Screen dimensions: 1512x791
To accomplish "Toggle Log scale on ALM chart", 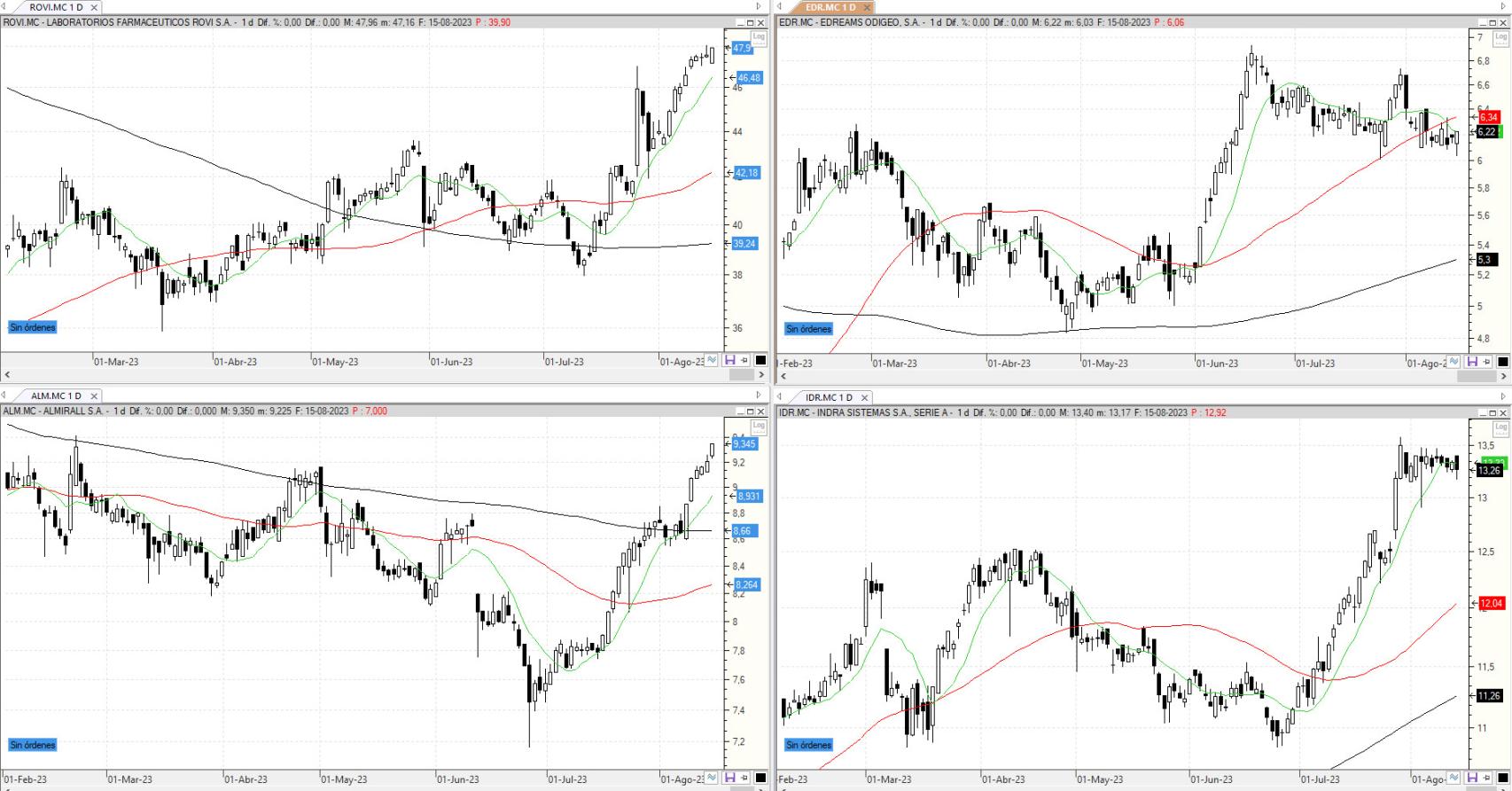I will [x=759, y=426].
